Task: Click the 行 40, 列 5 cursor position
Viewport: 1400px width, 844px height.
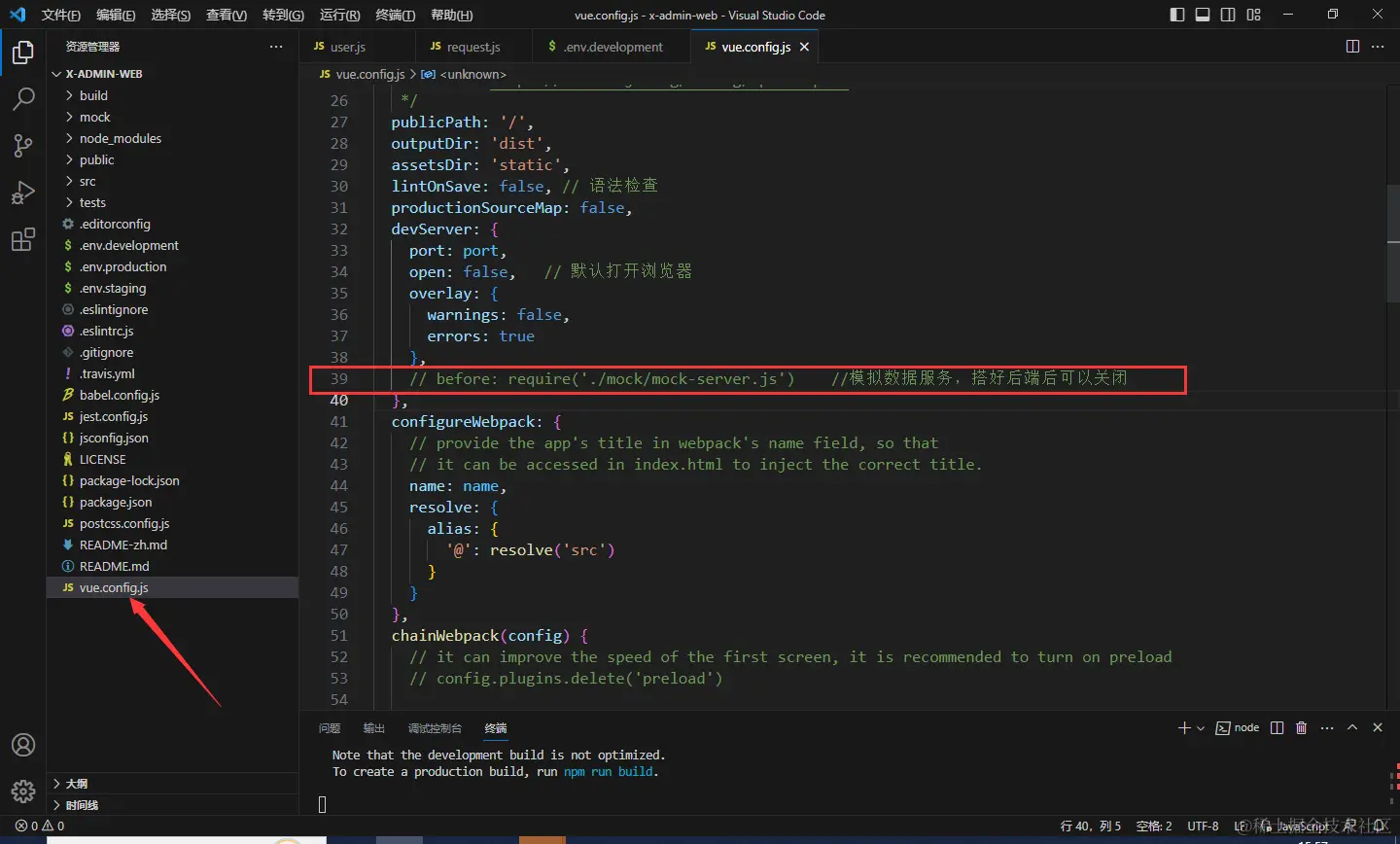Action: [1091, 826]
